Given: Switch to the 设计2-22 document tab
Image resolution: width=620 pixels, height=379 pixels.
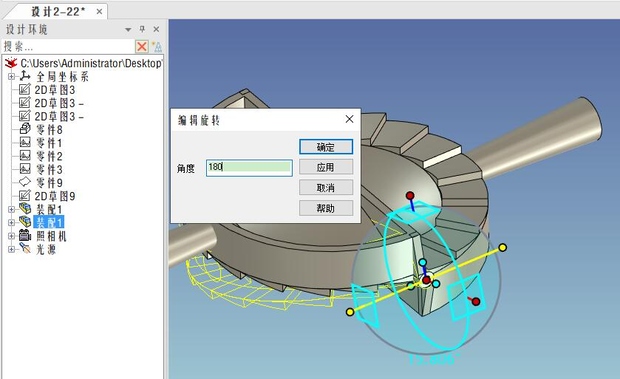Looking at the screenshot, I should coord(58,11).
